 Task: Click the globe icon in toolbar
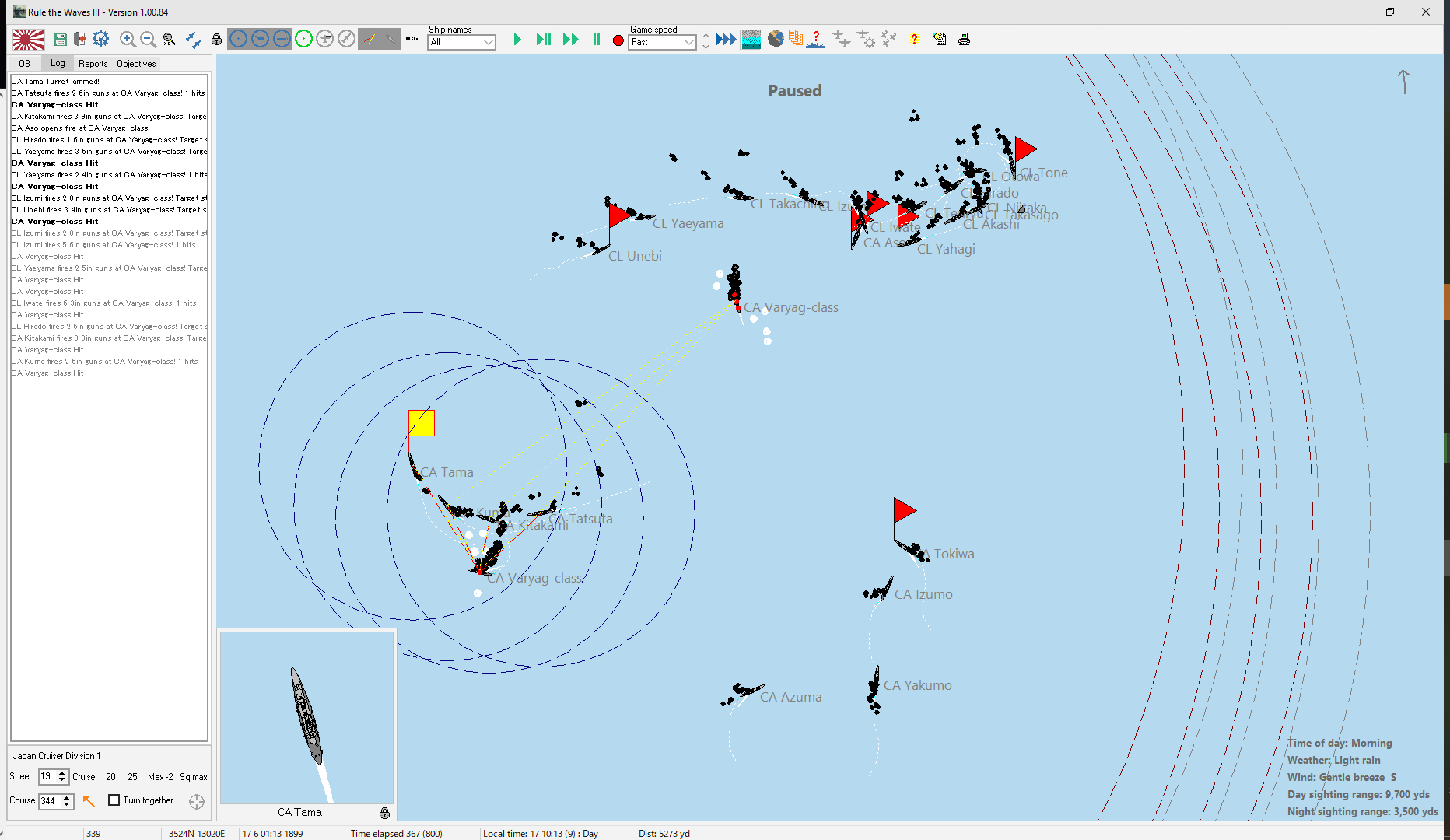pyautogui.click(x=776, y=39)
